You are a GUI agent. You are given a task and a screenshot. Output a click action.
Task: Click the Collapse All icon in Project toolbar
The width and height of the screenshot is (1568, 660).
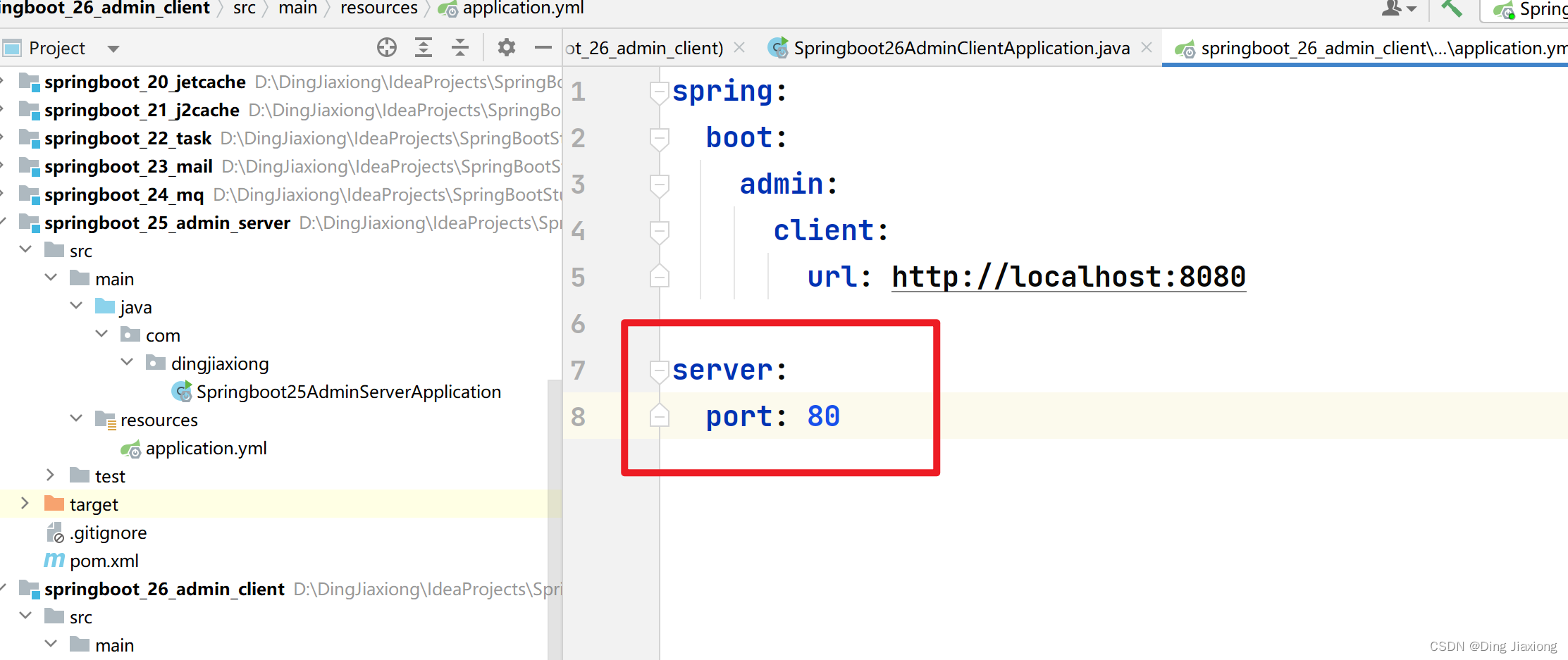coord(460,48)
